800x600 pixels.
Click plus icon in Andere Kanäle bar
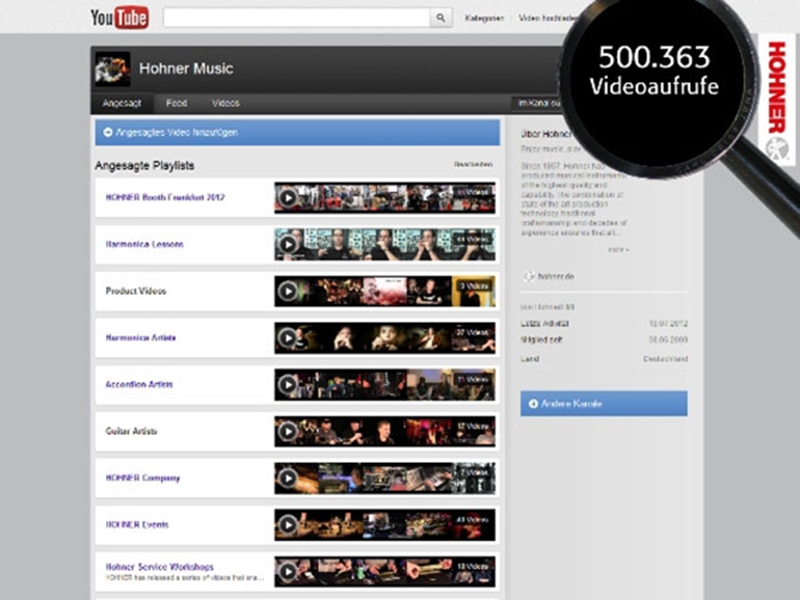tap(533, 404)
